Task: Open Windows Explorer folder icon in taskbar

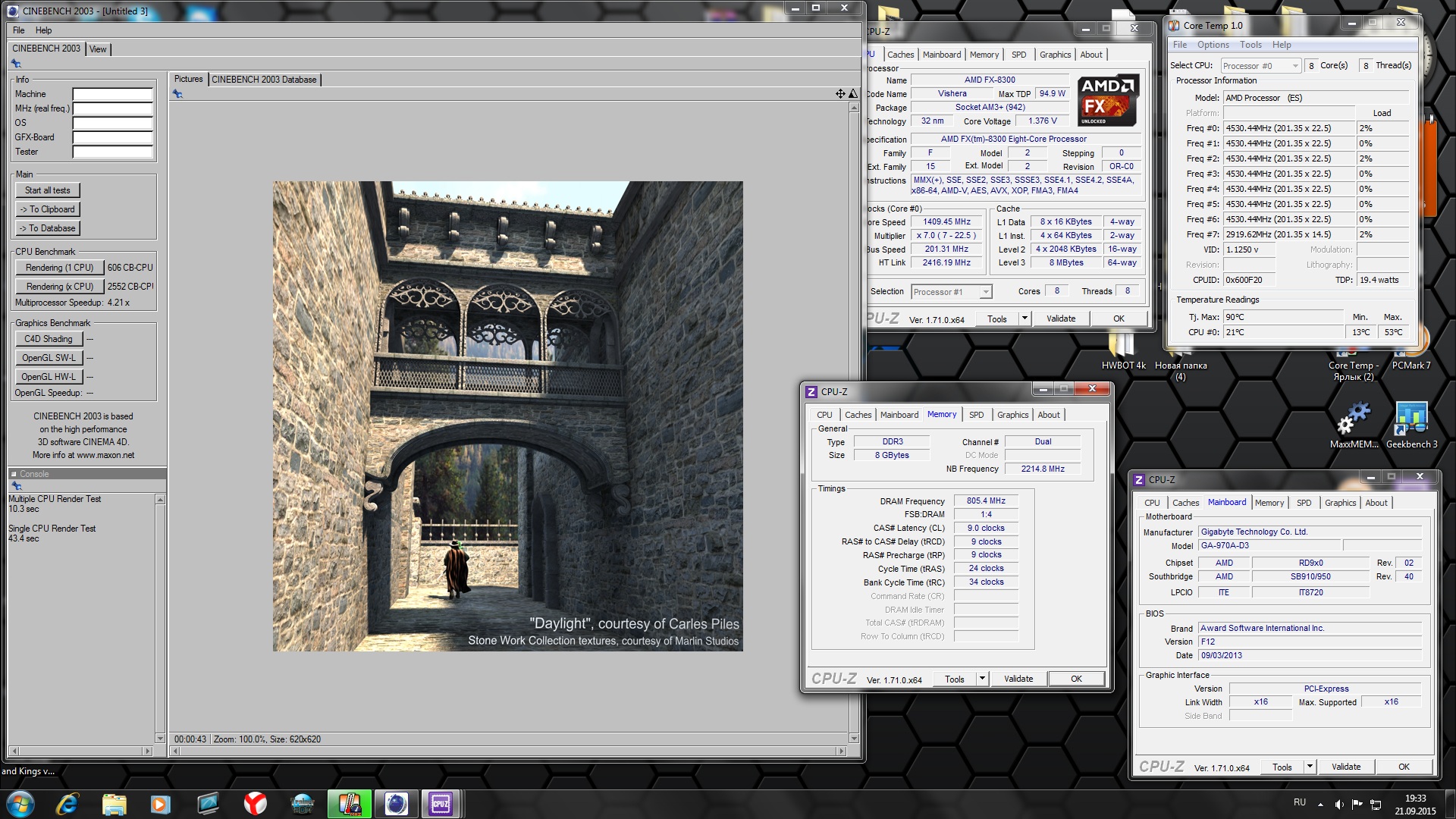Action: 114,804
